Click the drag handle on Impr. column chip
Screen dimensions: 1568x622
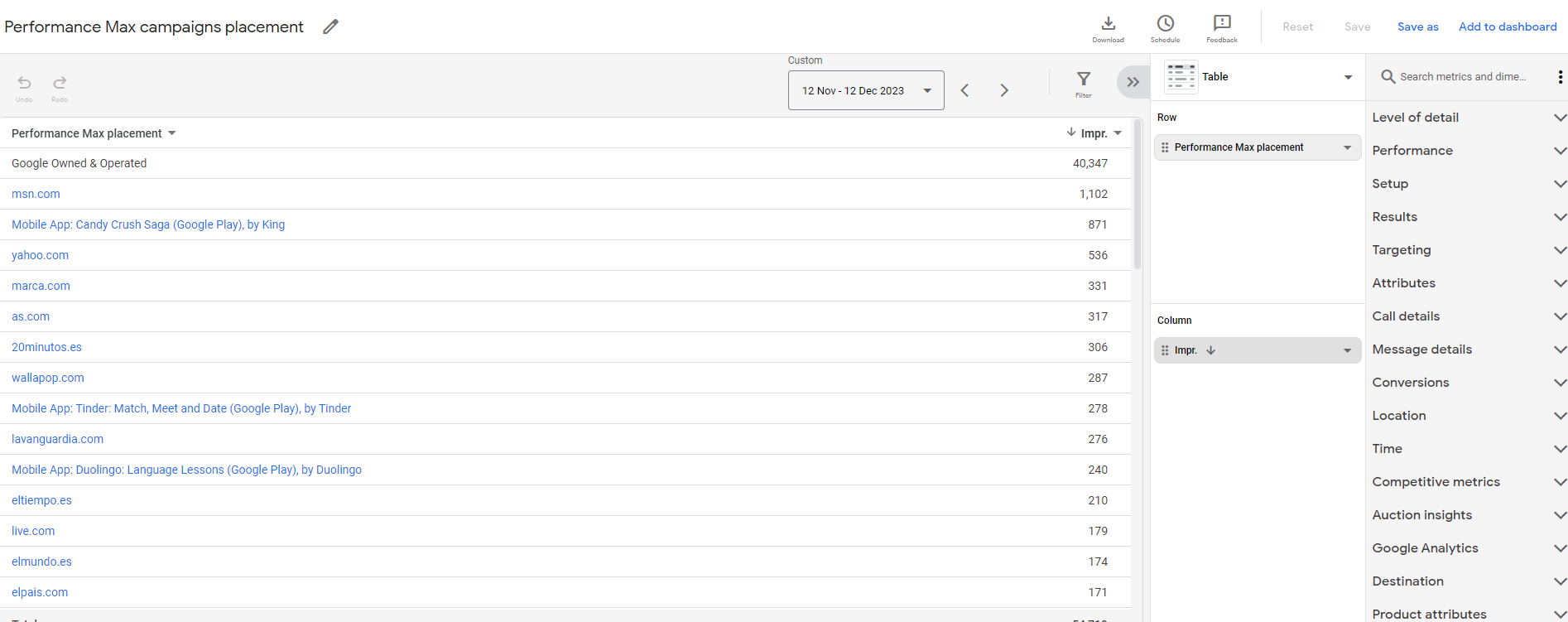1165,350
